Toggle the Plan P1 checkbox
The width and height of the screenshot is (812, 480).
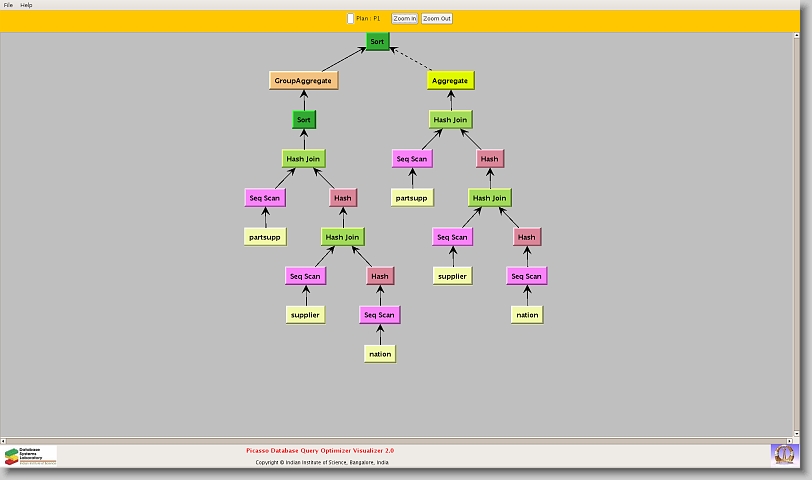pos(350,18)
